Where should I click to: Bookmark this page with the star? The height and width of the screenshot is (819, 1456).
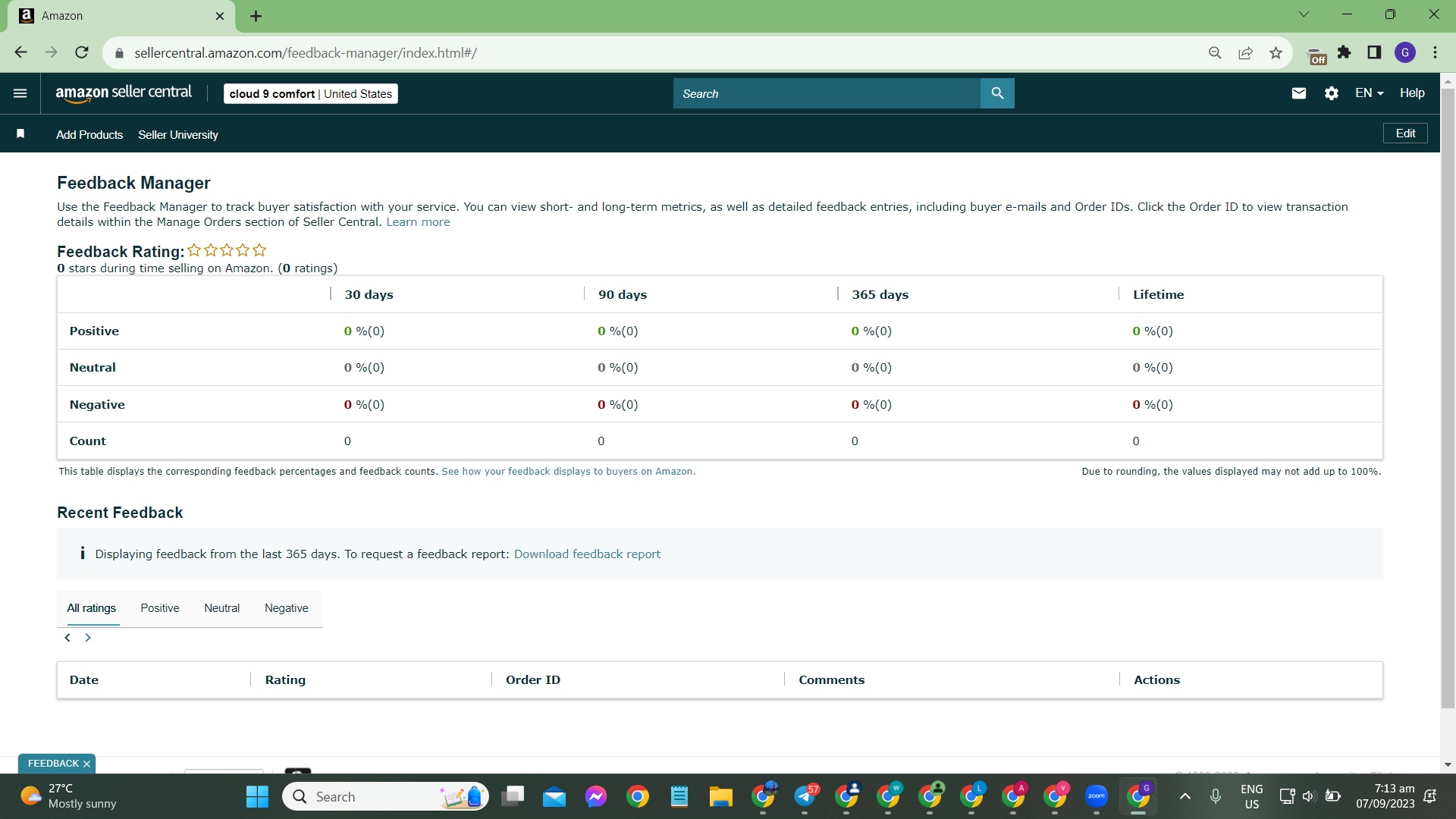(x=1276, y=52)
